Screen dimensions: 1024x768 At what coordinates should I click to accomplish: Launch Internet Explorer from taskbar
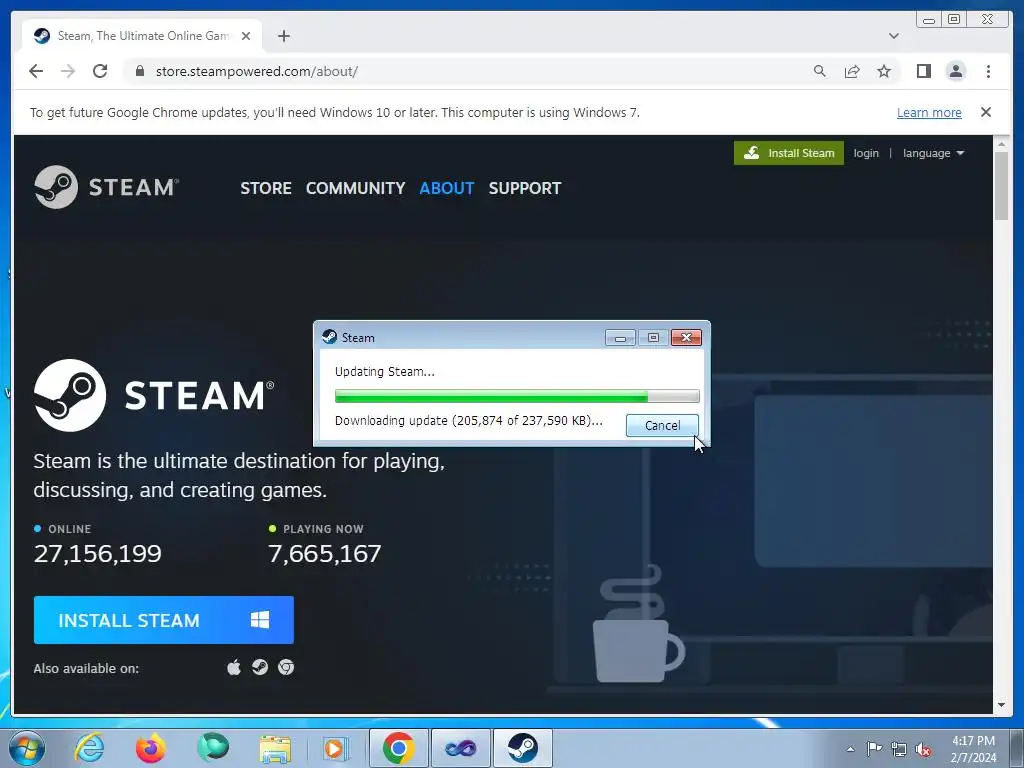89,748
